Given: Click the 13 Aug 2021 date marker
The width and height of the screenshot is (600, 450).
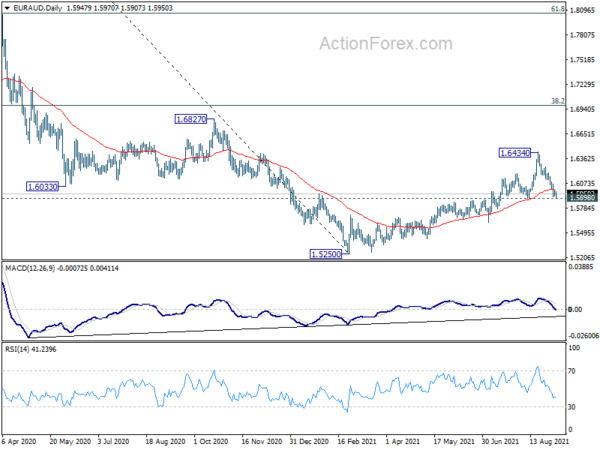Looking at the screenshot, I should 549,441.
